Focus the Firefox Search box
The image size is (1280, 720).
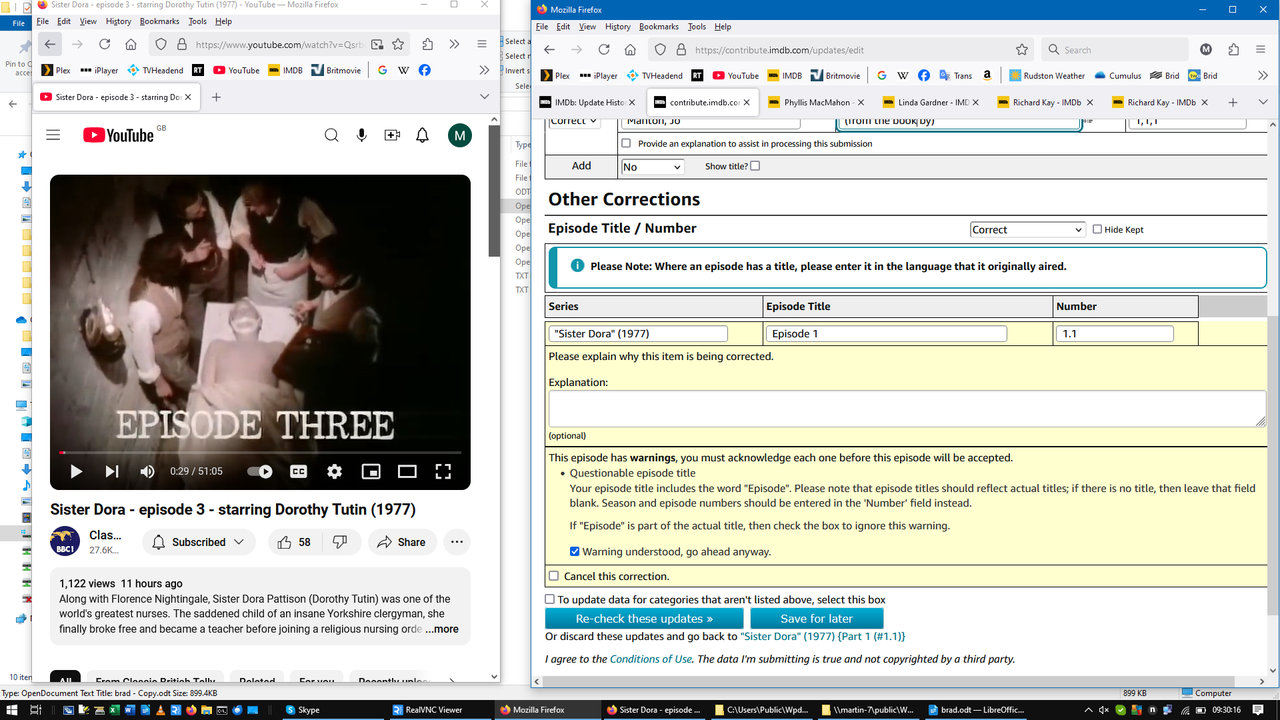tap(1115, 49)
